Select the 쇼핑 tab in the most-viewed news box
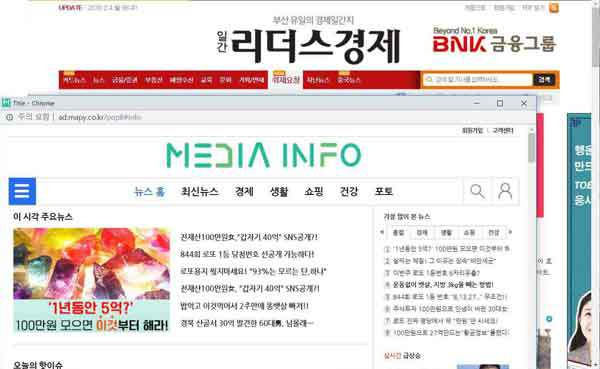Screen dimensions: 600x369 click(x=470, y=232)
